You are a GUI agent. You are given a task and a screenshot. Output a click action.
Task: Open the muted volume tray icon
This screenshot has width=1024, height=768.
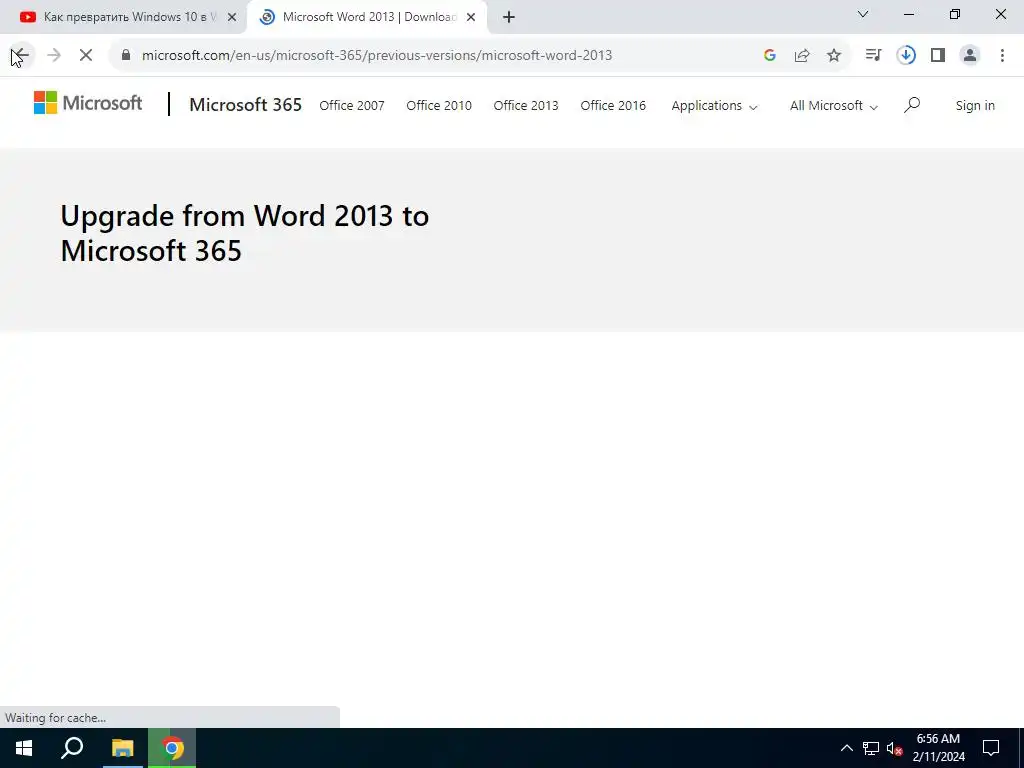pyautogui.click(x=894, y=748)
